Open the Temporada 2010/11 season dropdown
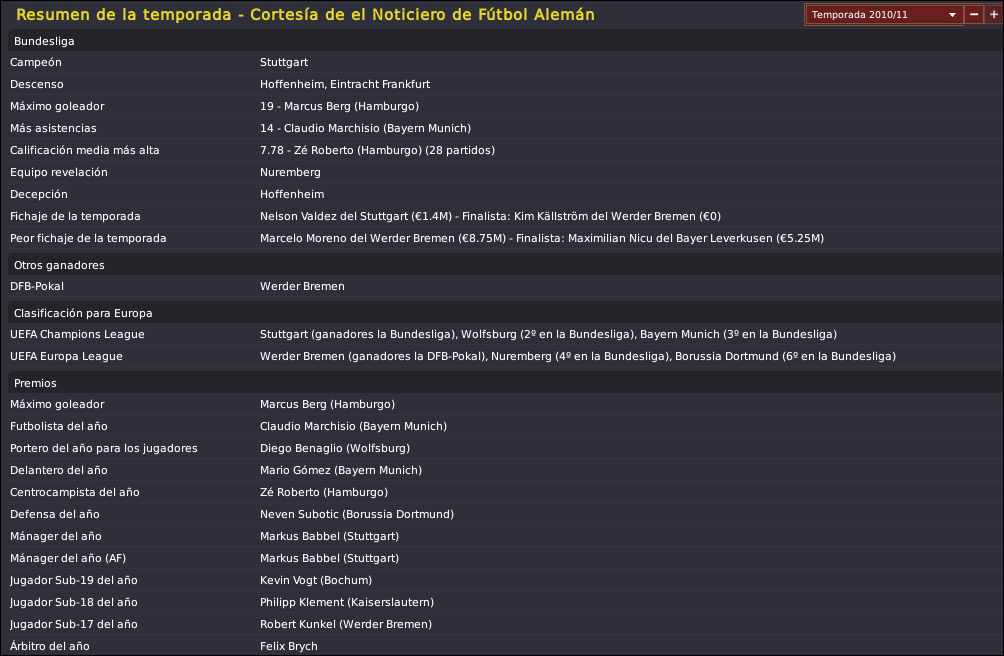Screen dimensions: 1004x656 884,15
